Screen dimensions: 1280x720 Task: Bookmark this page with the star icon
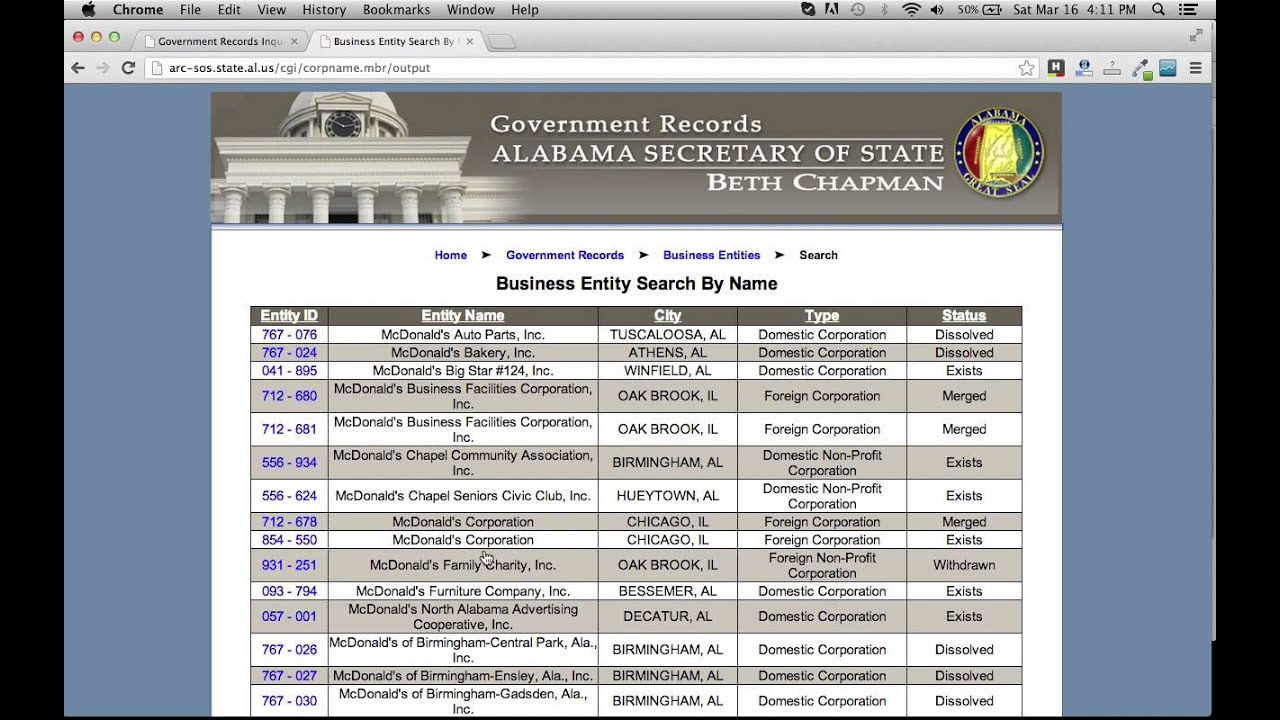[x=1026, y=68]
